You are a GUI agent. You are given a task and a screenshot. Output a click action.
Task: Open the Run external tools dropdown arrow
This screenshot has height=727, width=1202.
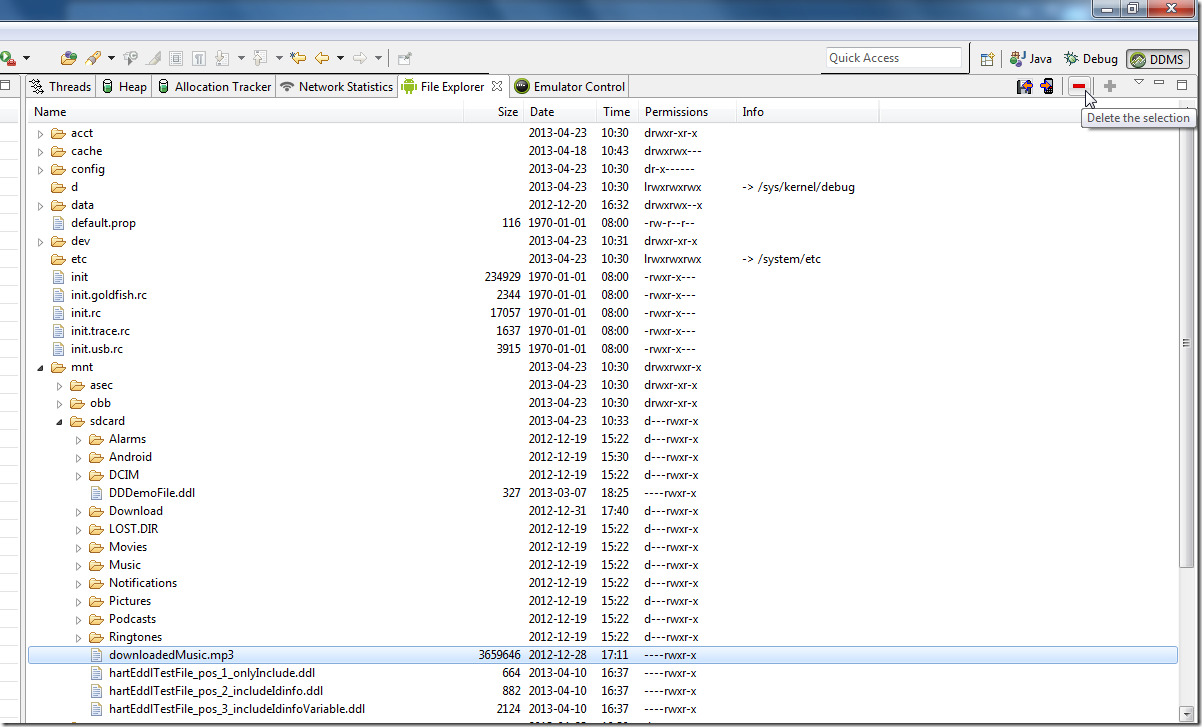[25, 58]
